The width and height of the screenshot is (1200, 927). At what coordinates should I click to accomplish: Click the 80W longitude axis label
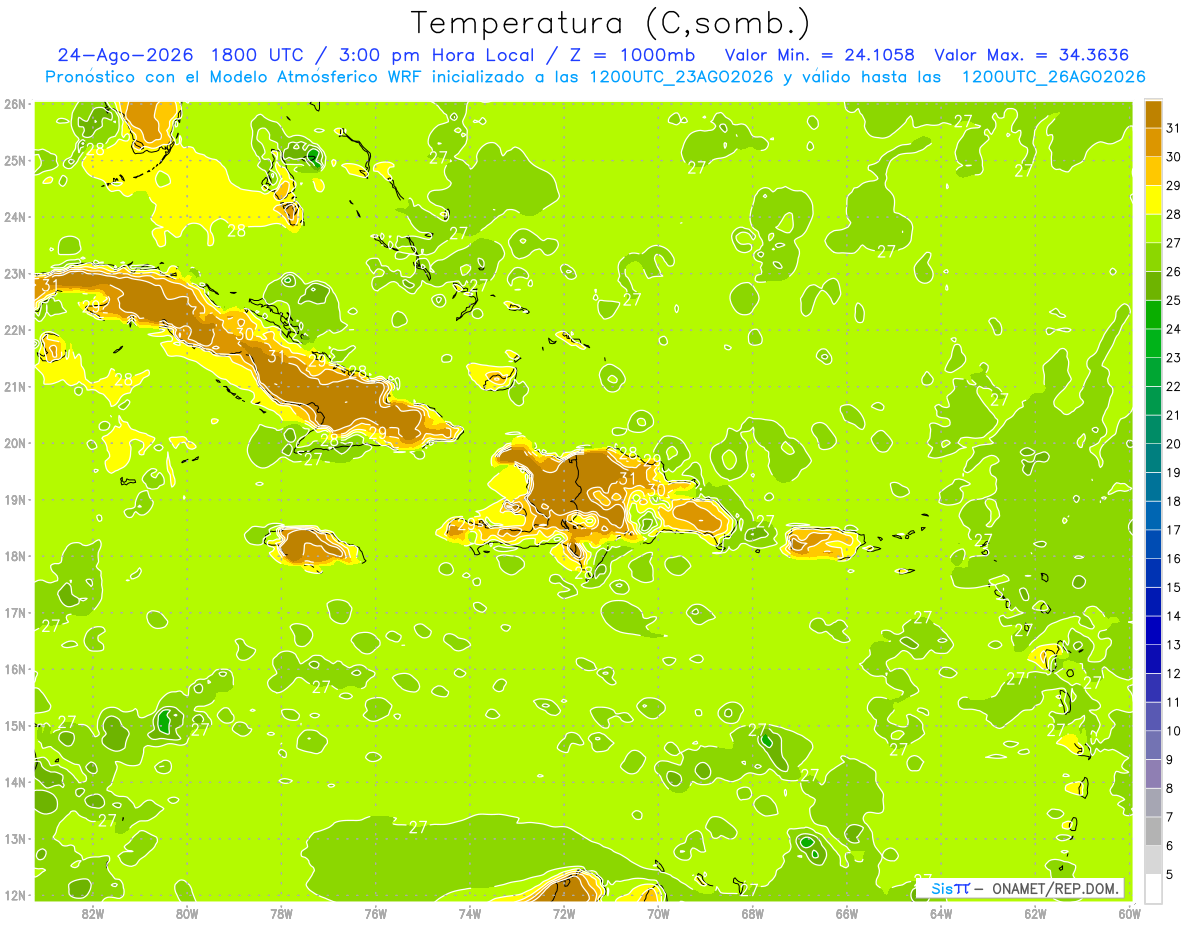pyautogui.click(x=186, y=913)
